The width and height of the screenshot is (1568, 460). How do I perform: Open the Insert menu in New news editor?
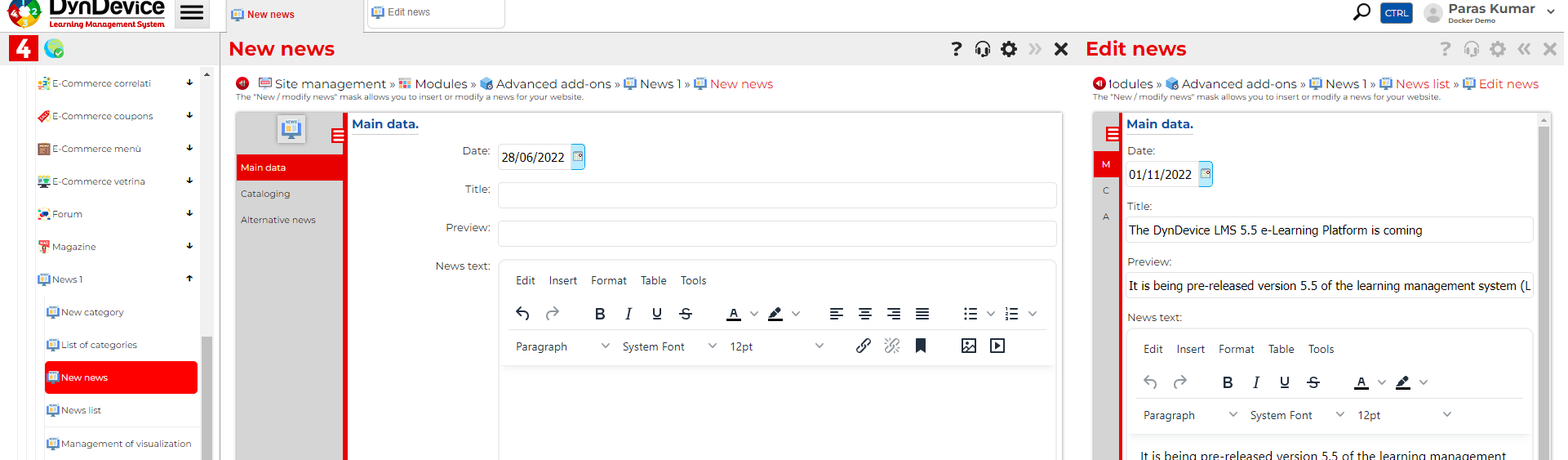tap(562, 280)
